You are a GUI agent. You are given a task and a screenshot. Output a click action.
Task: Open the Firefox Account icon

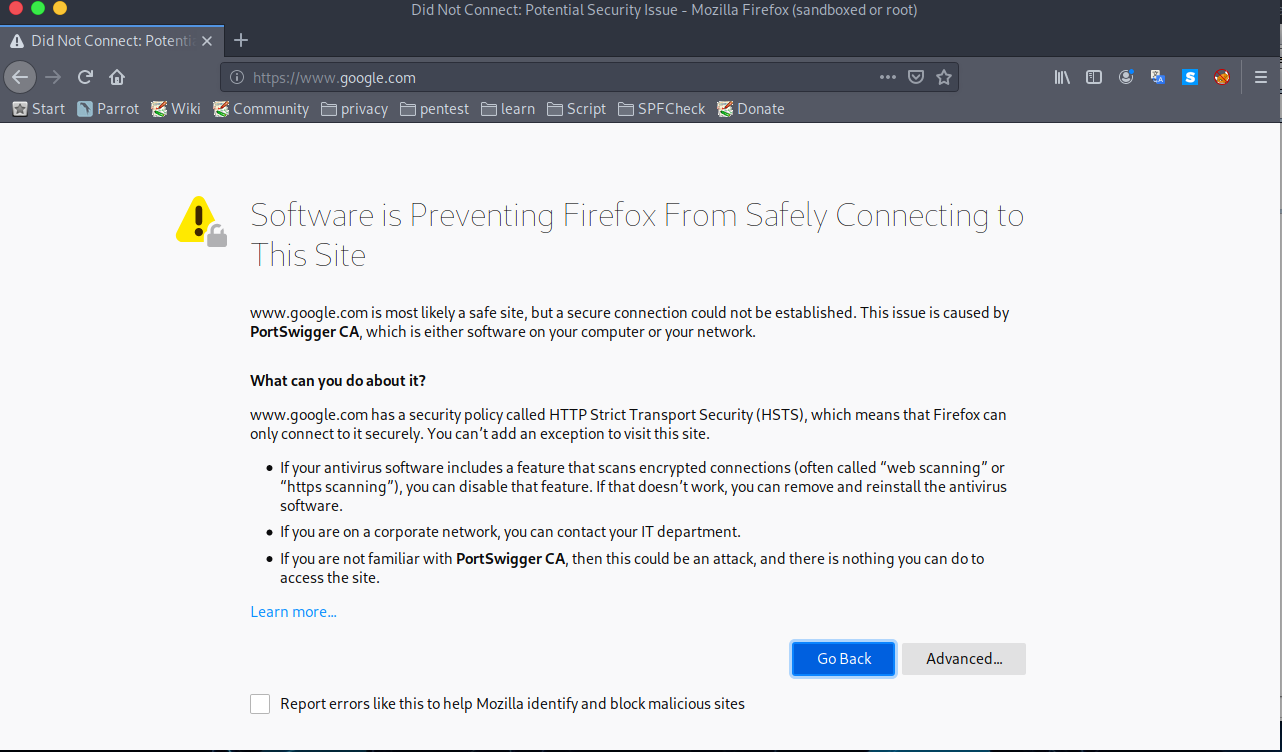coord(1126,77)
